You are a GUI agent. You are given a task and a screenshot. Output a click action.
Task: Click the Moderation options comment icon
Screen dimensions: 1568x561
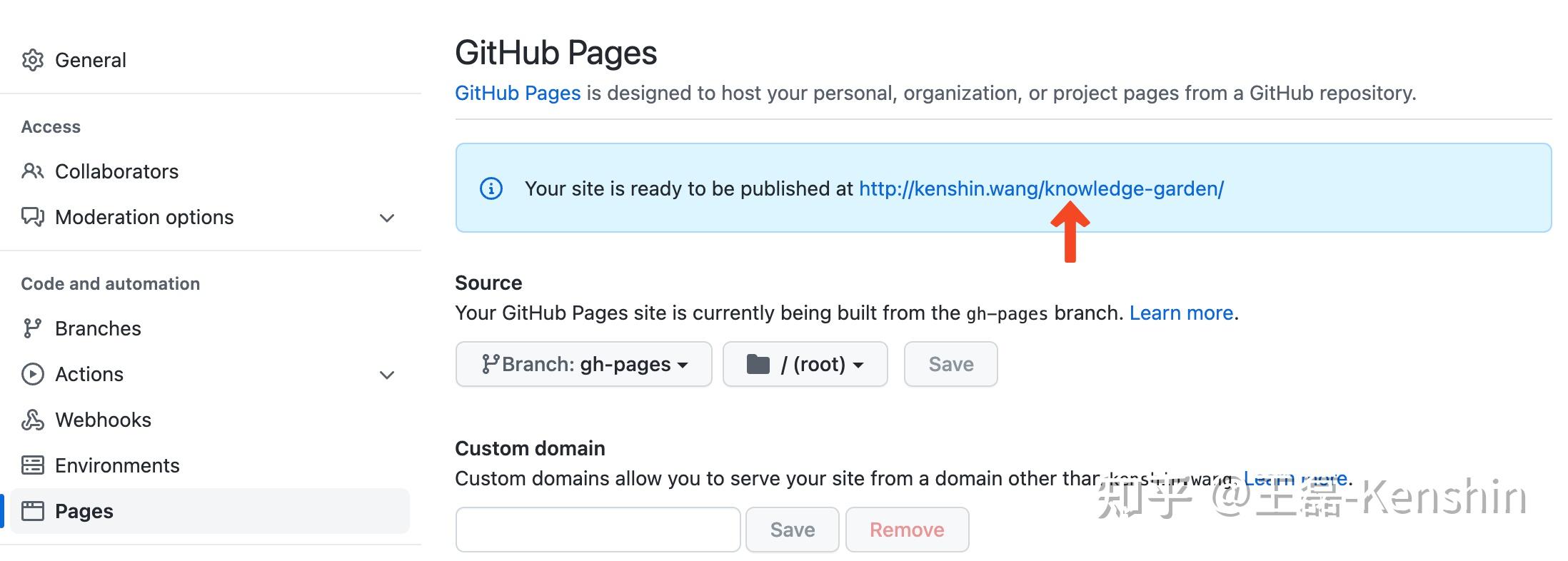pyautogui.click(x=33, y=217)
